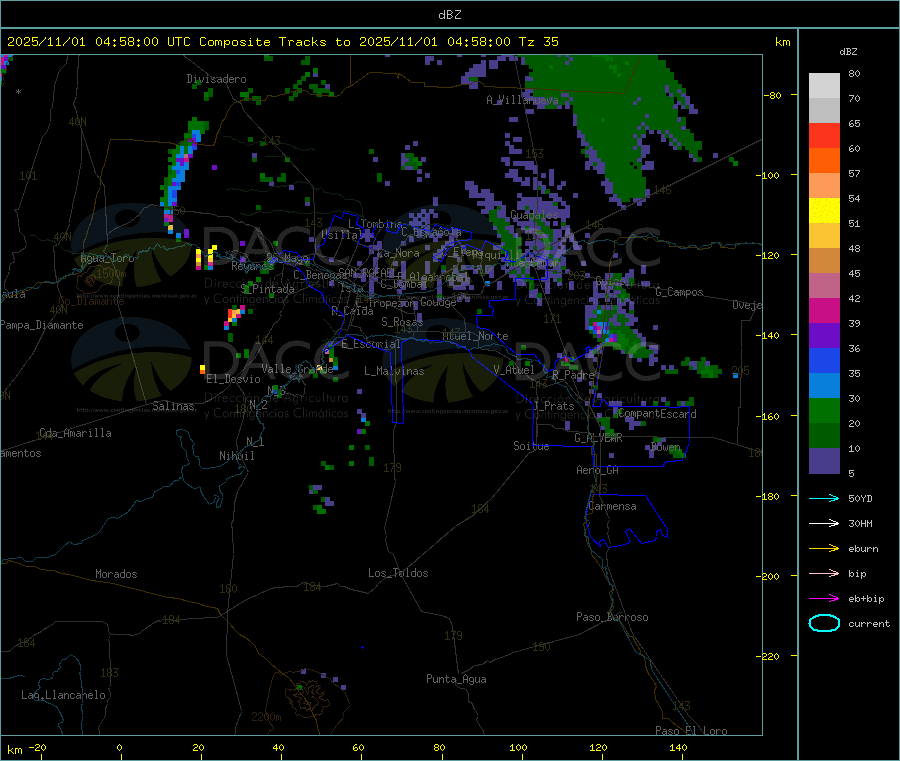Select the red swatch in dBZ scale

tap(824, 135)
